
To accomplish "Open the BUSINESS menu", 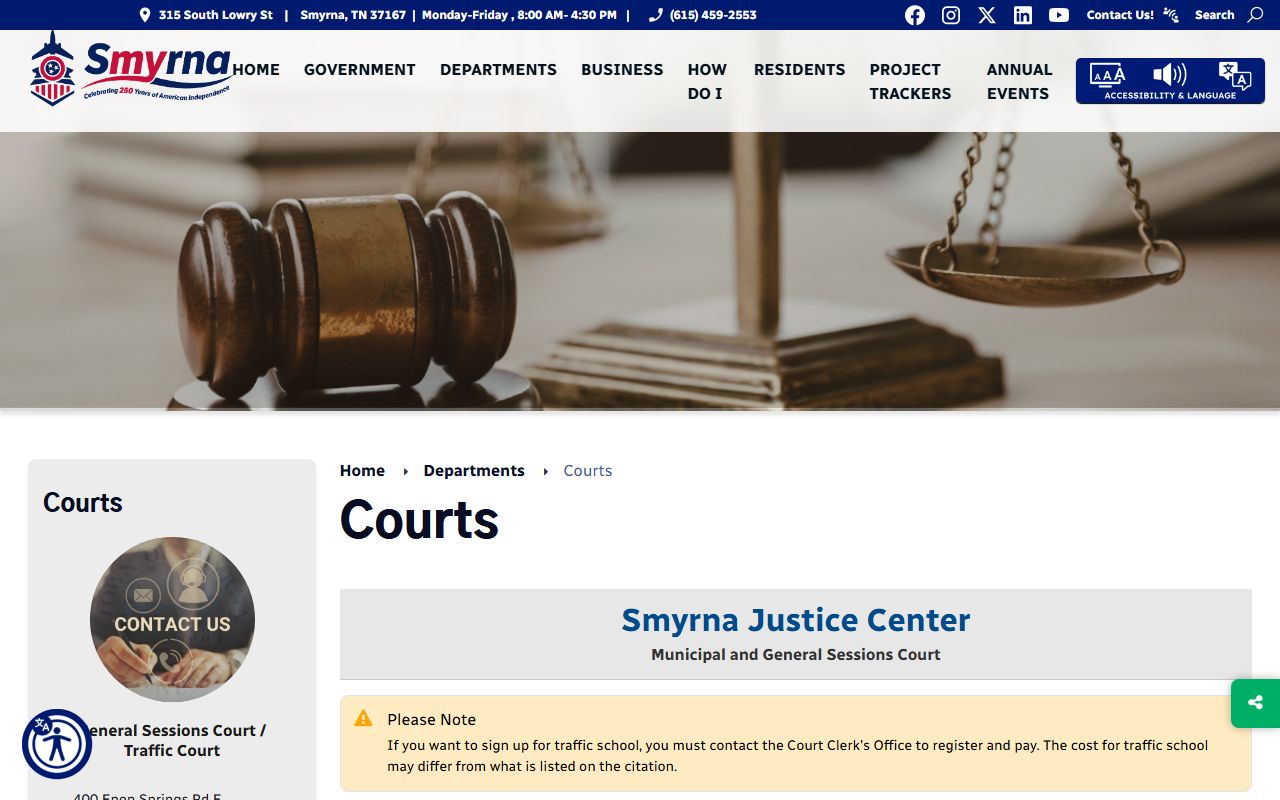I will pos(622,69).
